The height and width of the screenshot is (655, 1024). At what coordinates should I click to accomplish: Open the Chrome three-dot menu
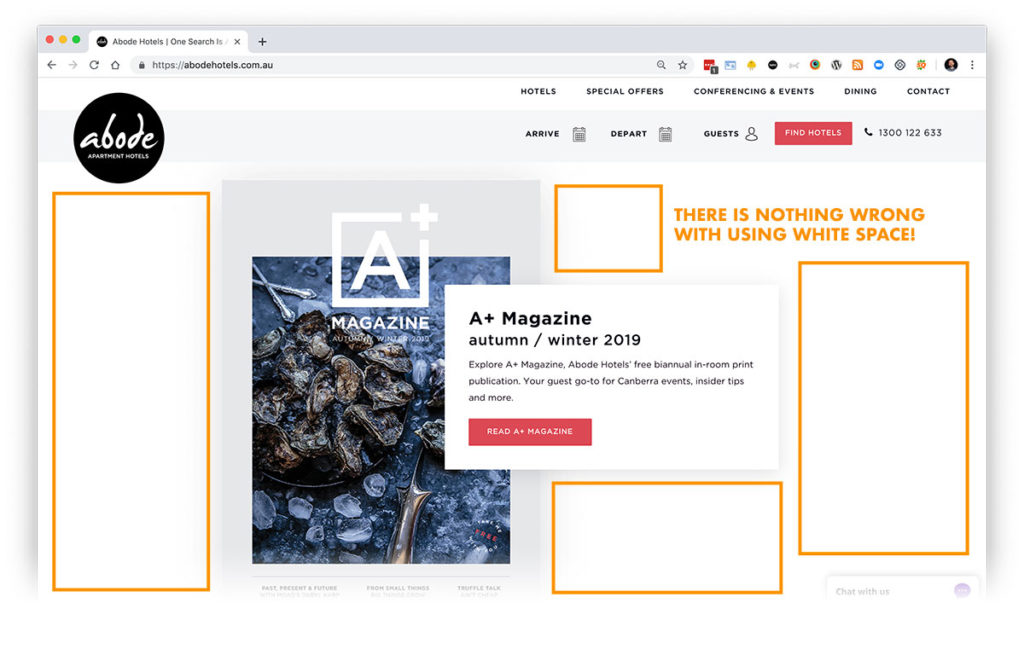coord(972,65)
